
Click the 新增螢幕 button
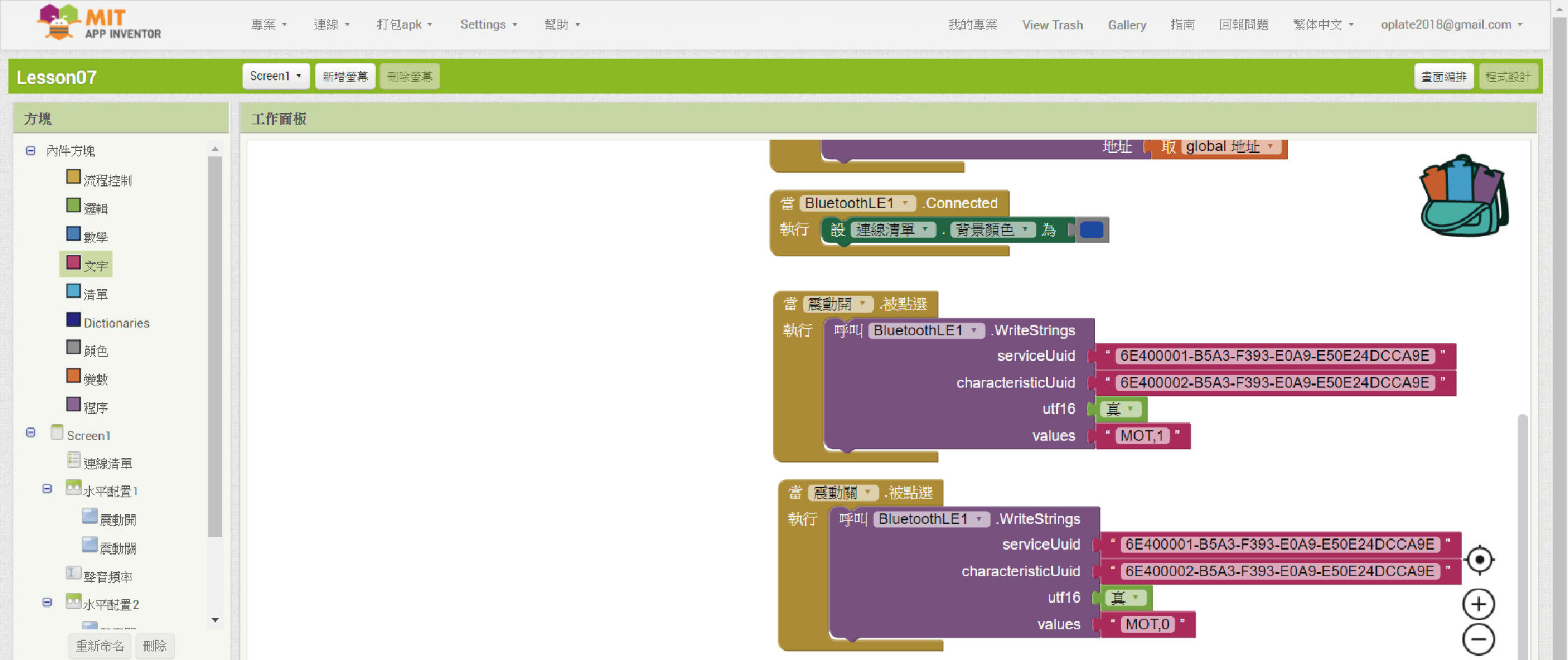point(345,76)
